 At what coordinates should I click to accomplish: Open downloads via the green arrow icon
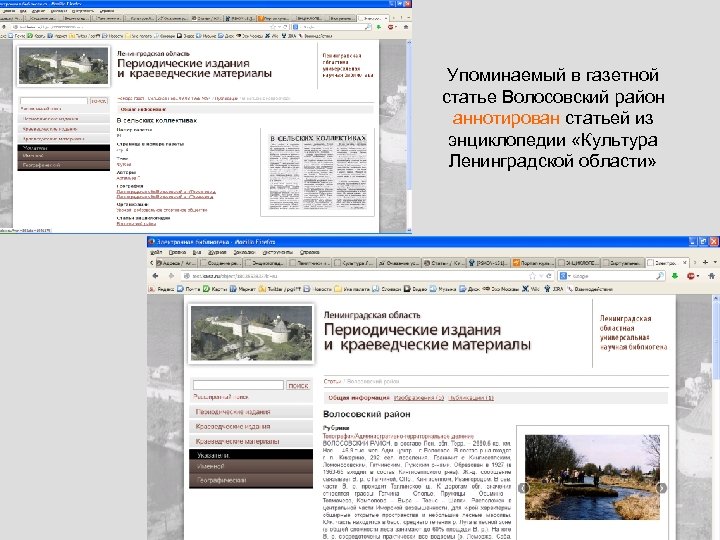(675, 276)
